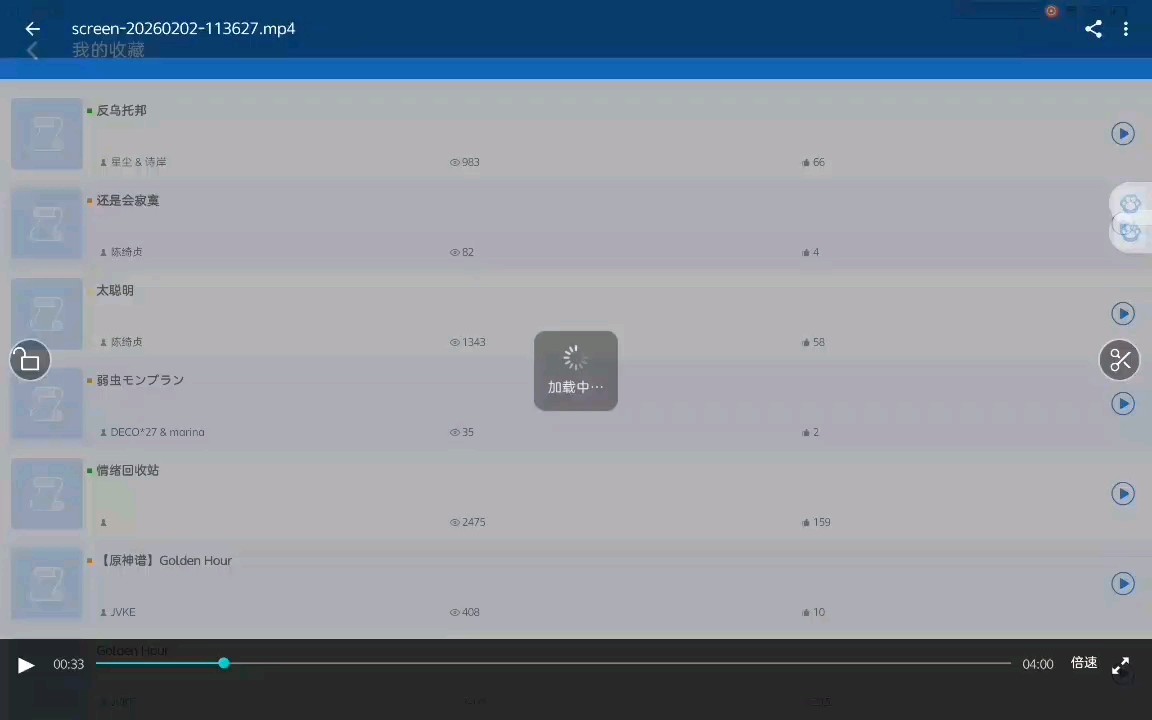Image resolution: width=1152 pixels, height=720 pixels.
Task: Click the teal seek handle on progress bar
Action: [x=224, y=663]
